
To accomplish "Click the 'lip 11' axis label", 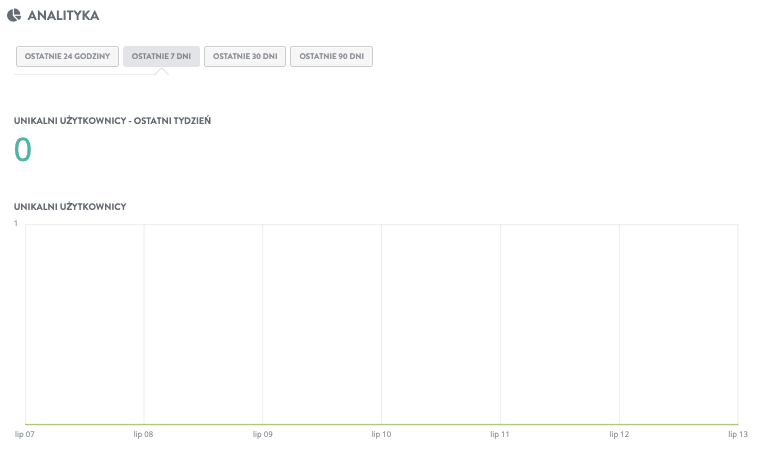I will tap(500, 434).
